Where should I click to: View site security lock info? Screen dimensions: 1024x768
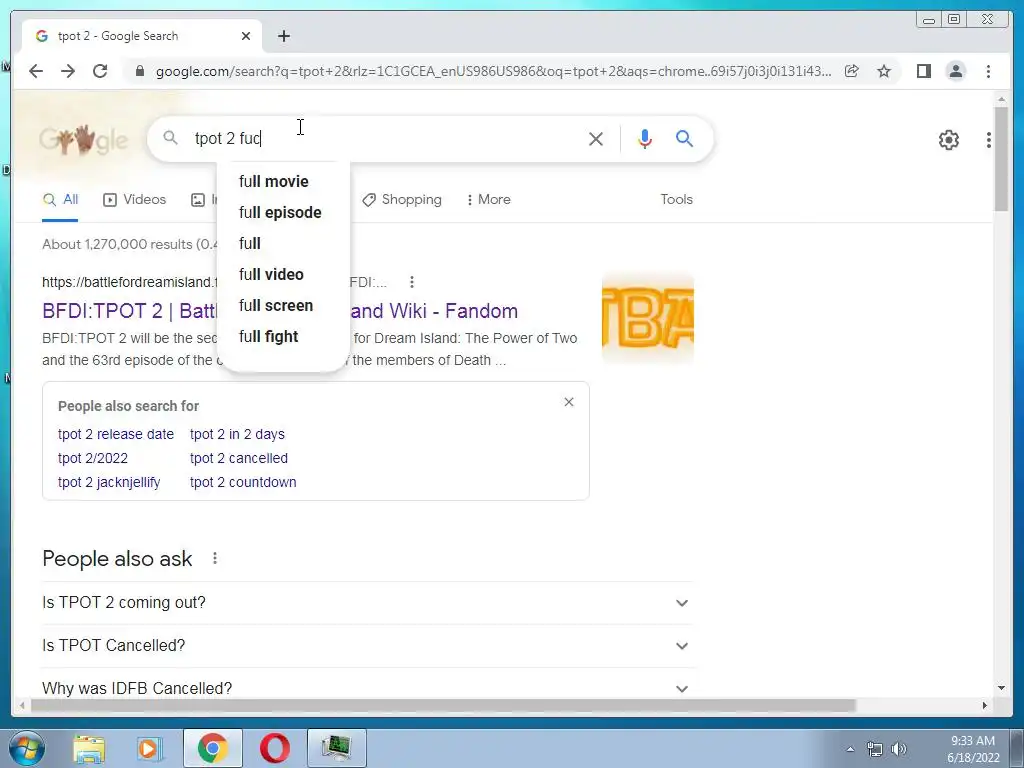coord(139,71)
